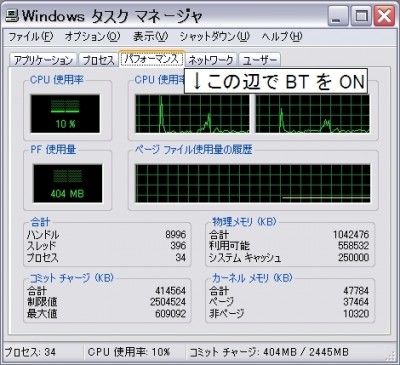Click the CPU 使用率 10 % gauge

click(x=65, y=114)
